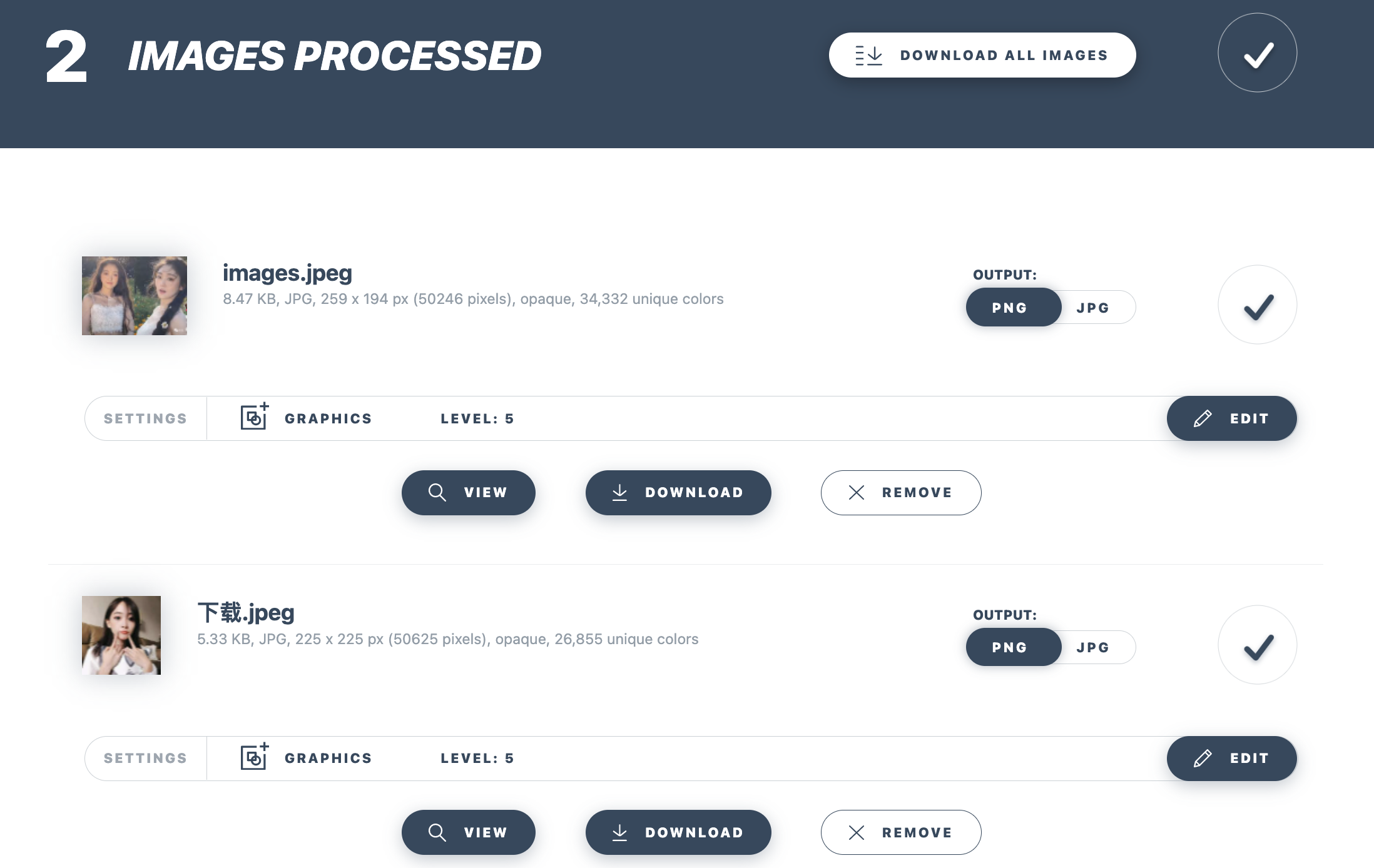Click the header checkmark circle icon
Screen dimensions: 1374x868
click(1257, 53)
